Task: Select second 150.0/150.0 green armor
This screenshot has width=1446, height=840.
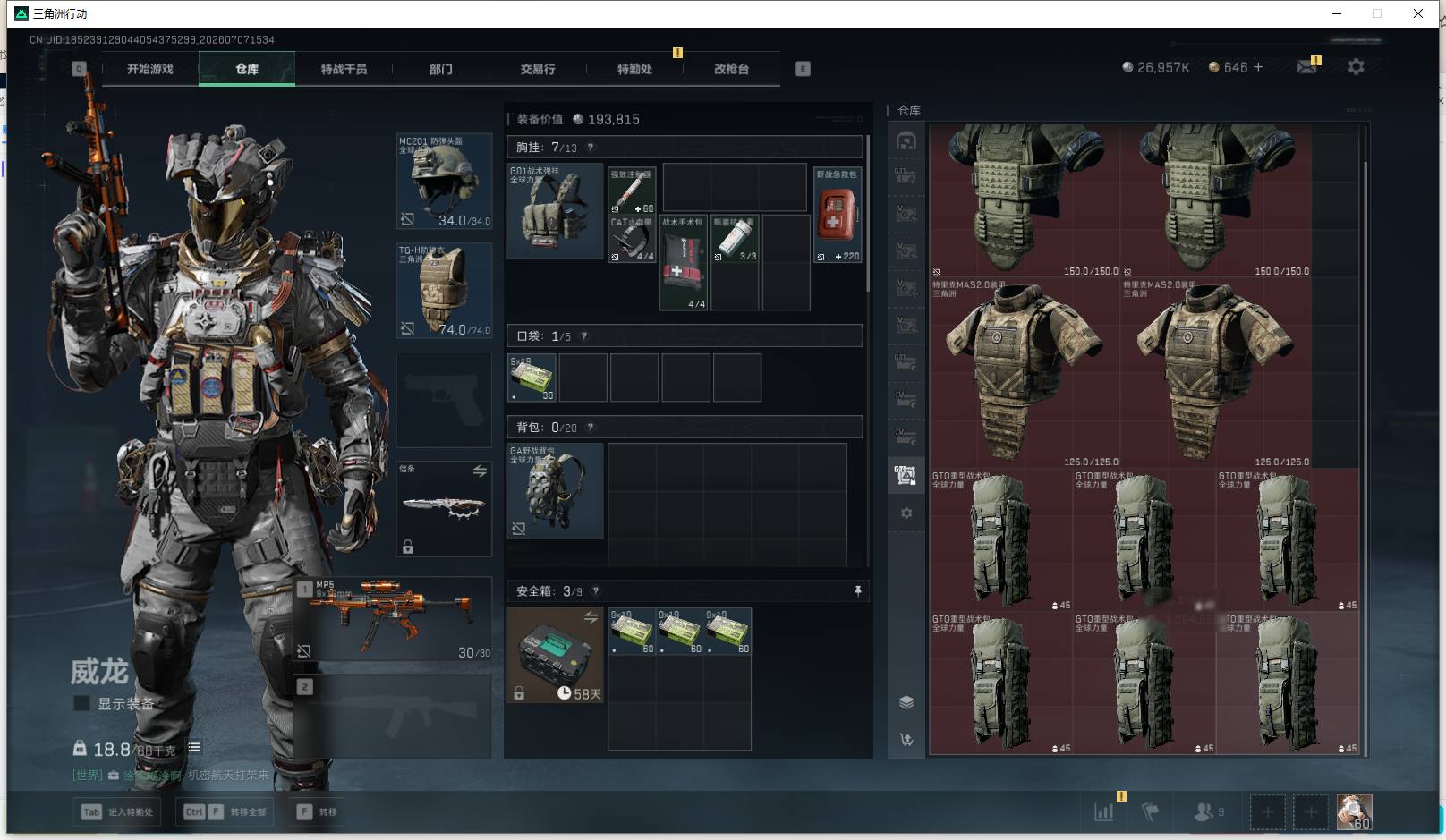Action: tap(1216, 200)
